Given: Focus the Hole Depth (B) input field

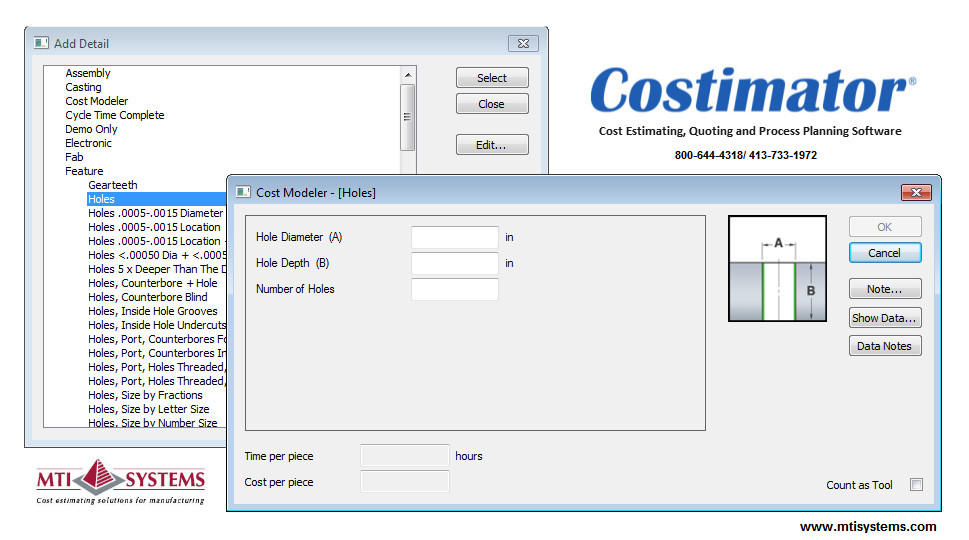Looking at the screenshot, I should tap(454, 264).
